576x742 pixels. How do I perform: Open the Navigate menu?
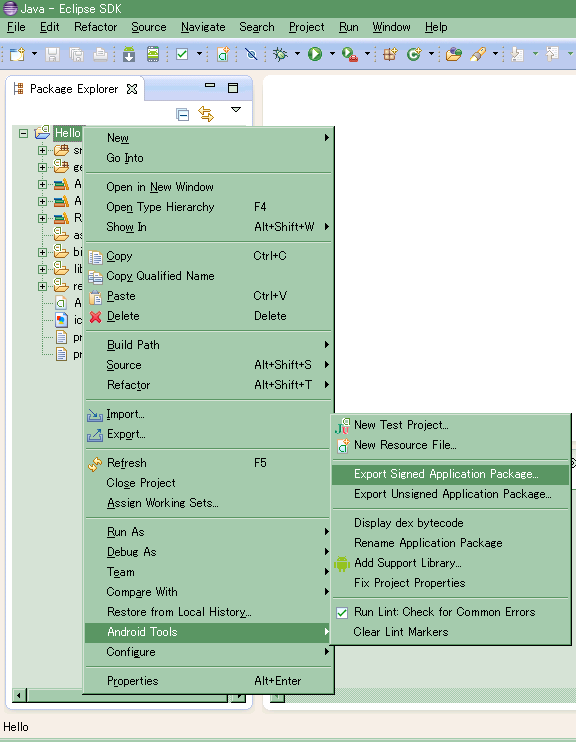(203, 27)
